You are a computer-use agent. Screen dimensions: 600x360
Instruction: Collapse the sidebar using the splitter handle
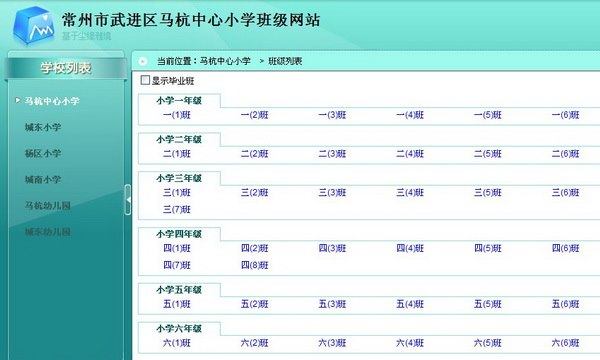click(128, 199)
